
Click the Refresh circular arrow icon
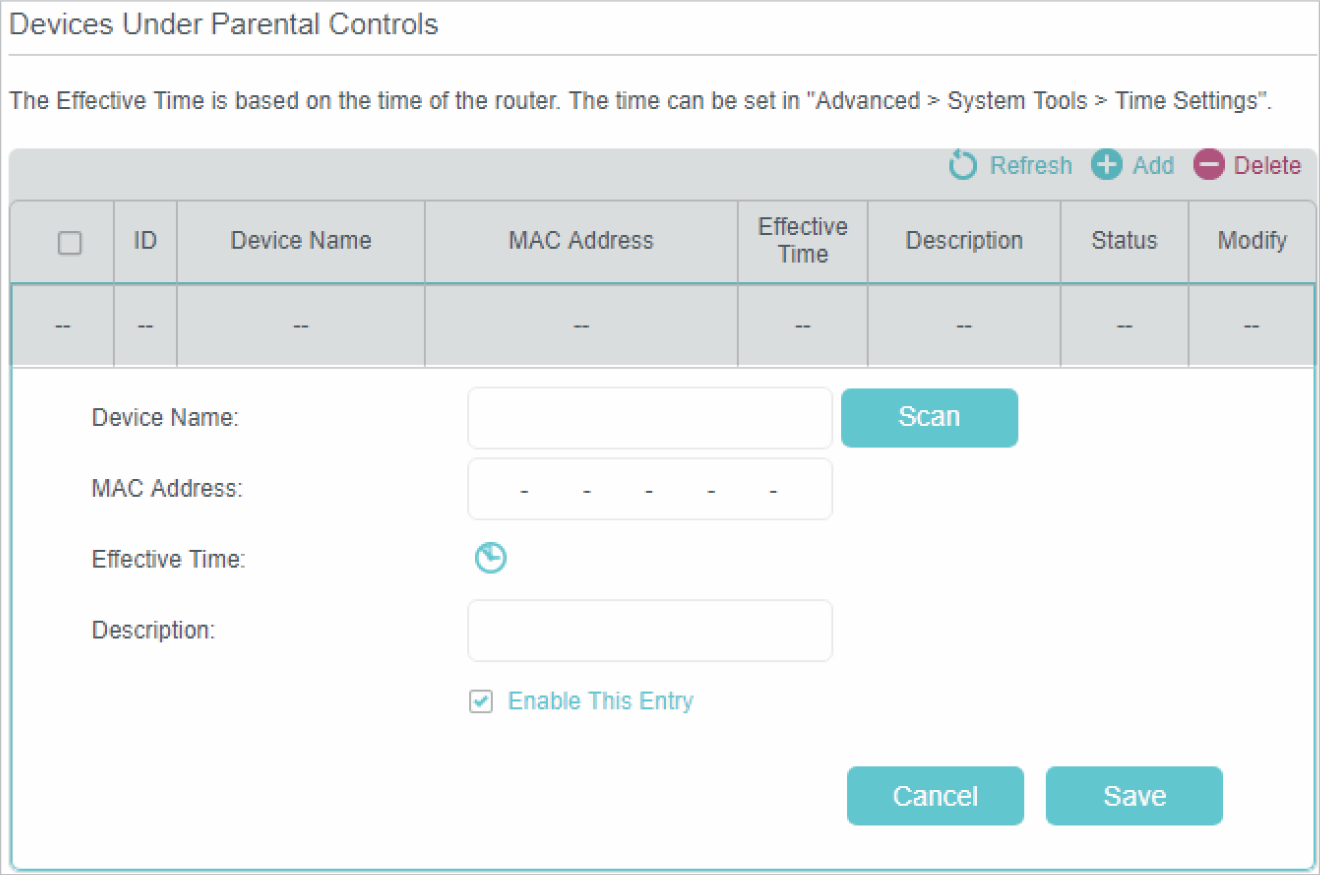(962, 165)
